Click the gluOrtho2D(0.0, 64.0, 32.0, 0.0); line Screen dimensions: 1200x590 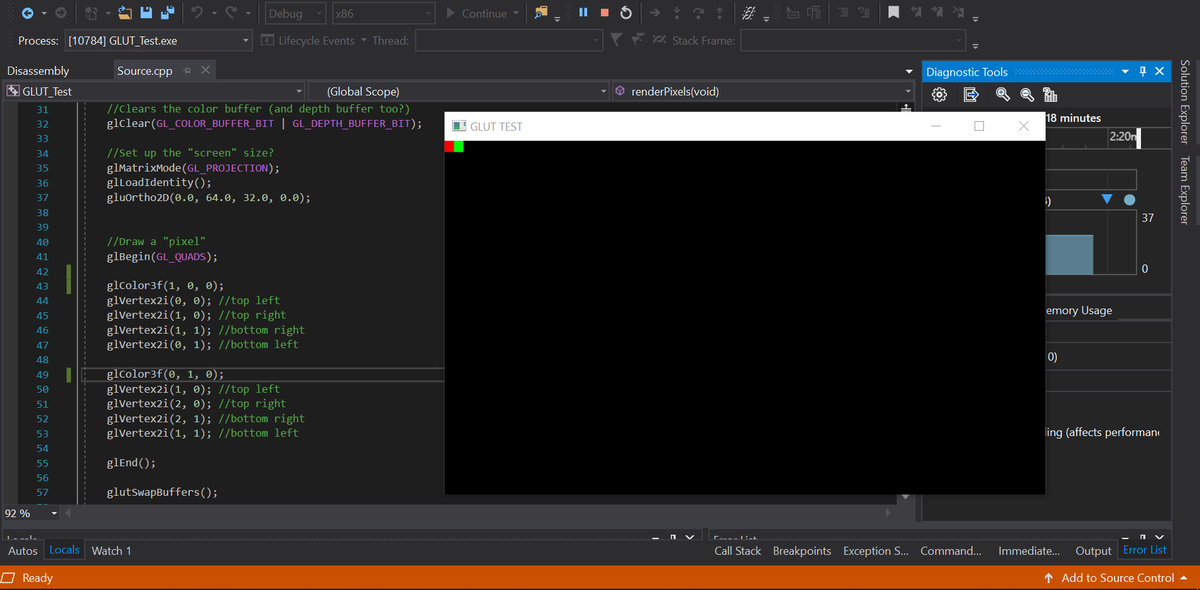tap(208, 197)
